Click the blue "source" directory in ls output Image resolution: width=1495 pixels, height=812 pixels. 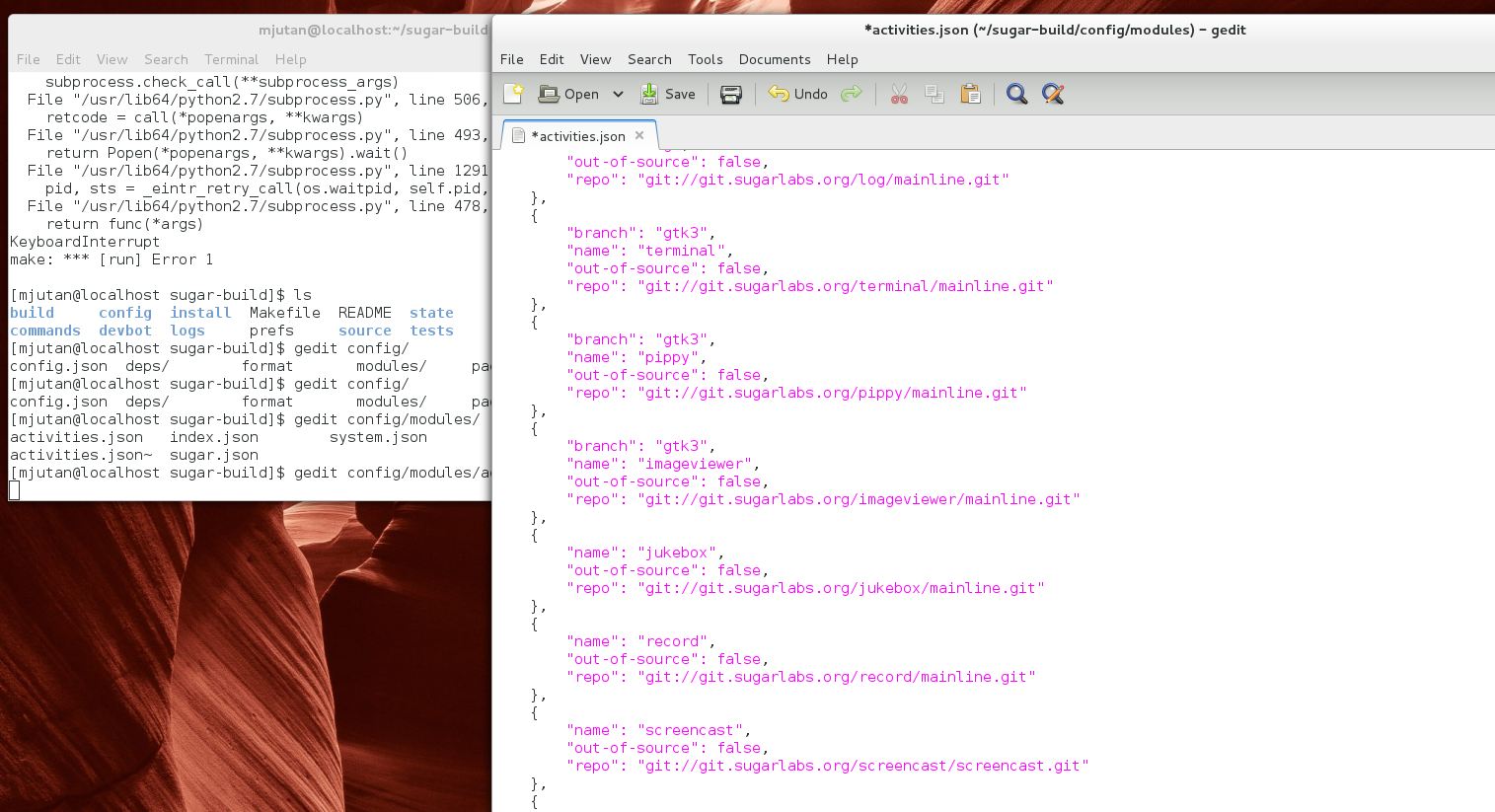click(x=365, y=331)
